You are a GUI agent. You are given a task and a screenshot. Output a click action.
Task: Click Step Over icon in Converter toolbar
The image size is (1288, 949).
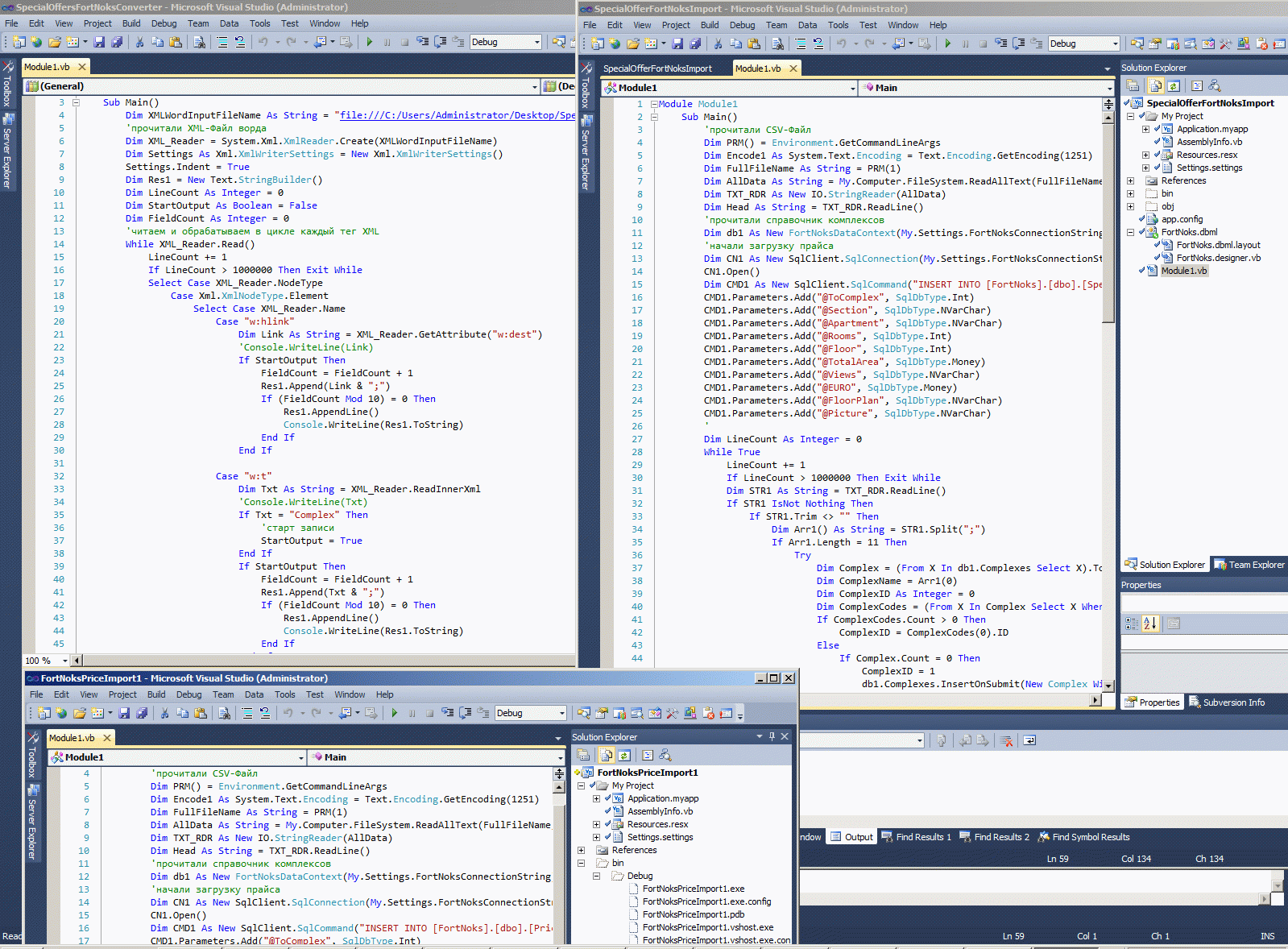click(x=441, y=42)
